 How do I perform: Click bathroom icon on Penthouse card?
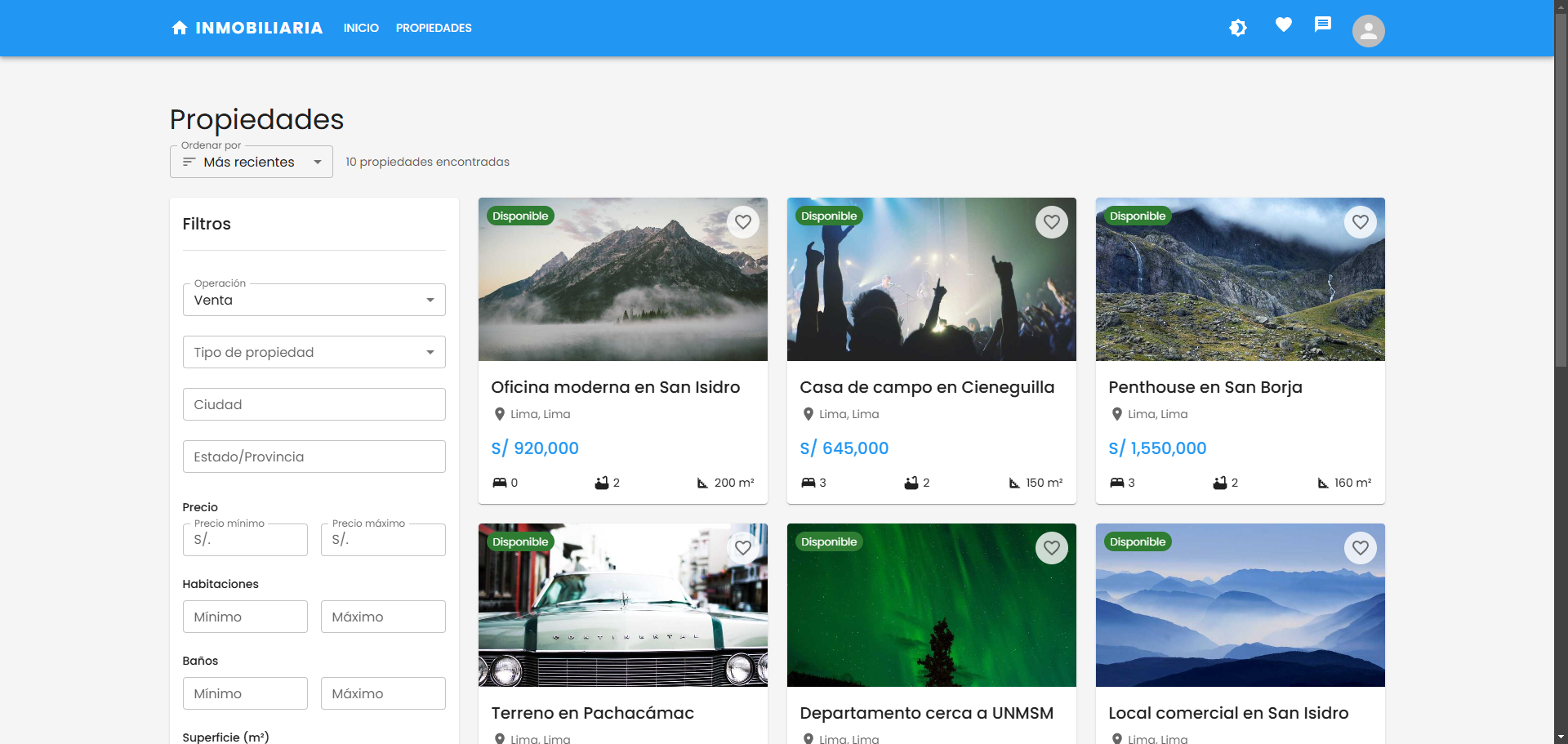coord(1220,483)
